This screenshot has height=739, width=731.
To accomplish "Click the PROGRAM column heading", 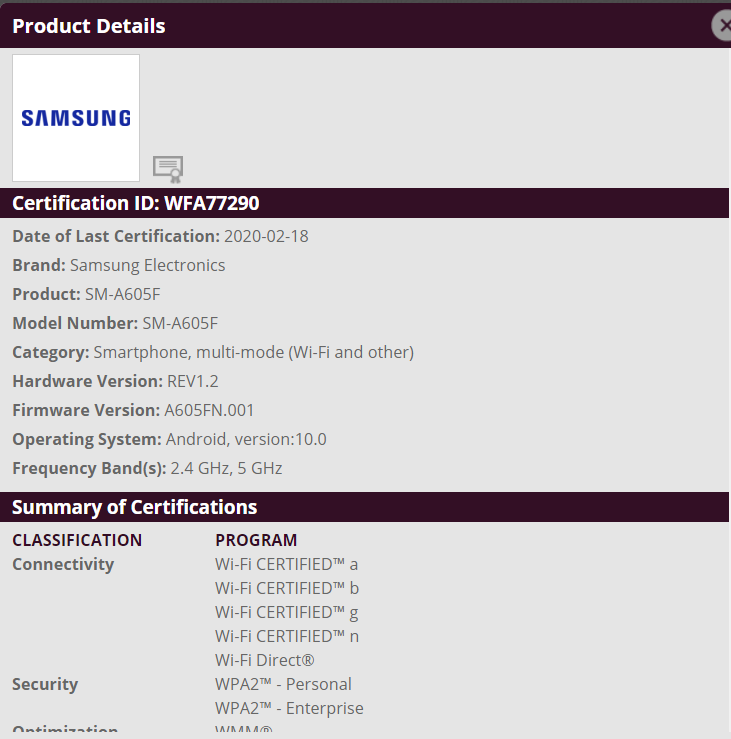I will (256, 541).
